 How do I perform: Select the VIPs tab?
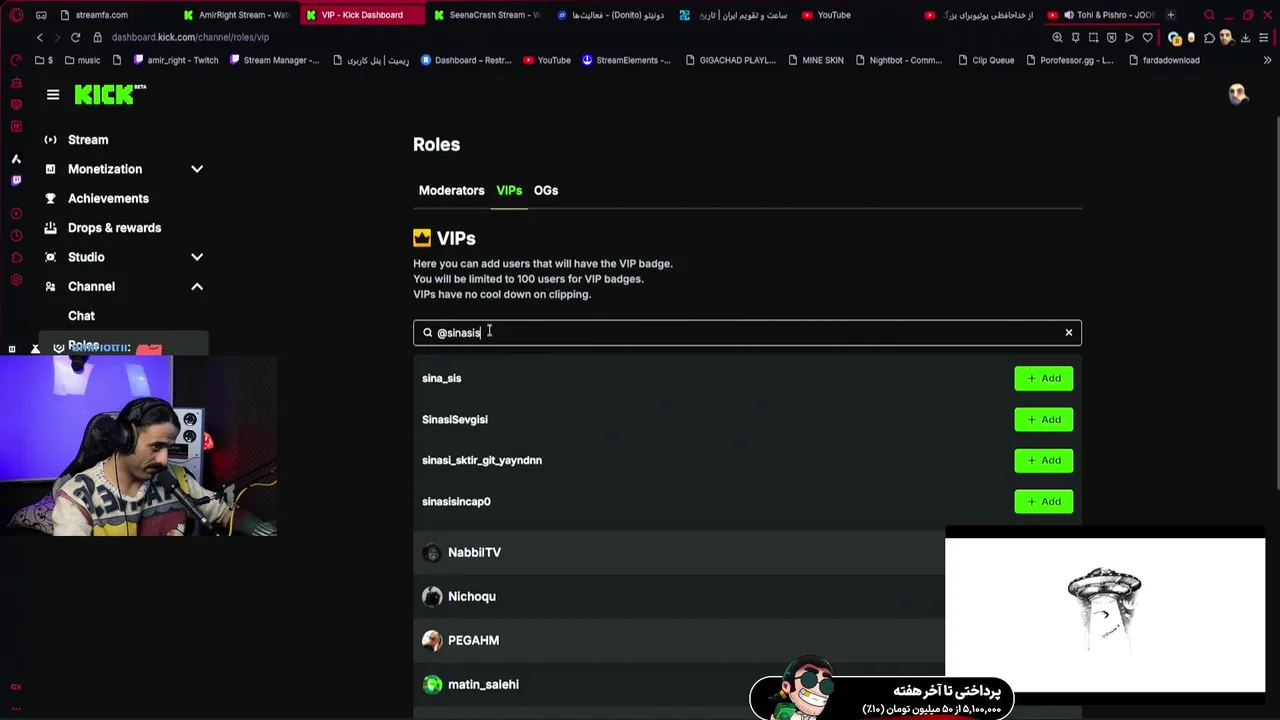point(509,190)
